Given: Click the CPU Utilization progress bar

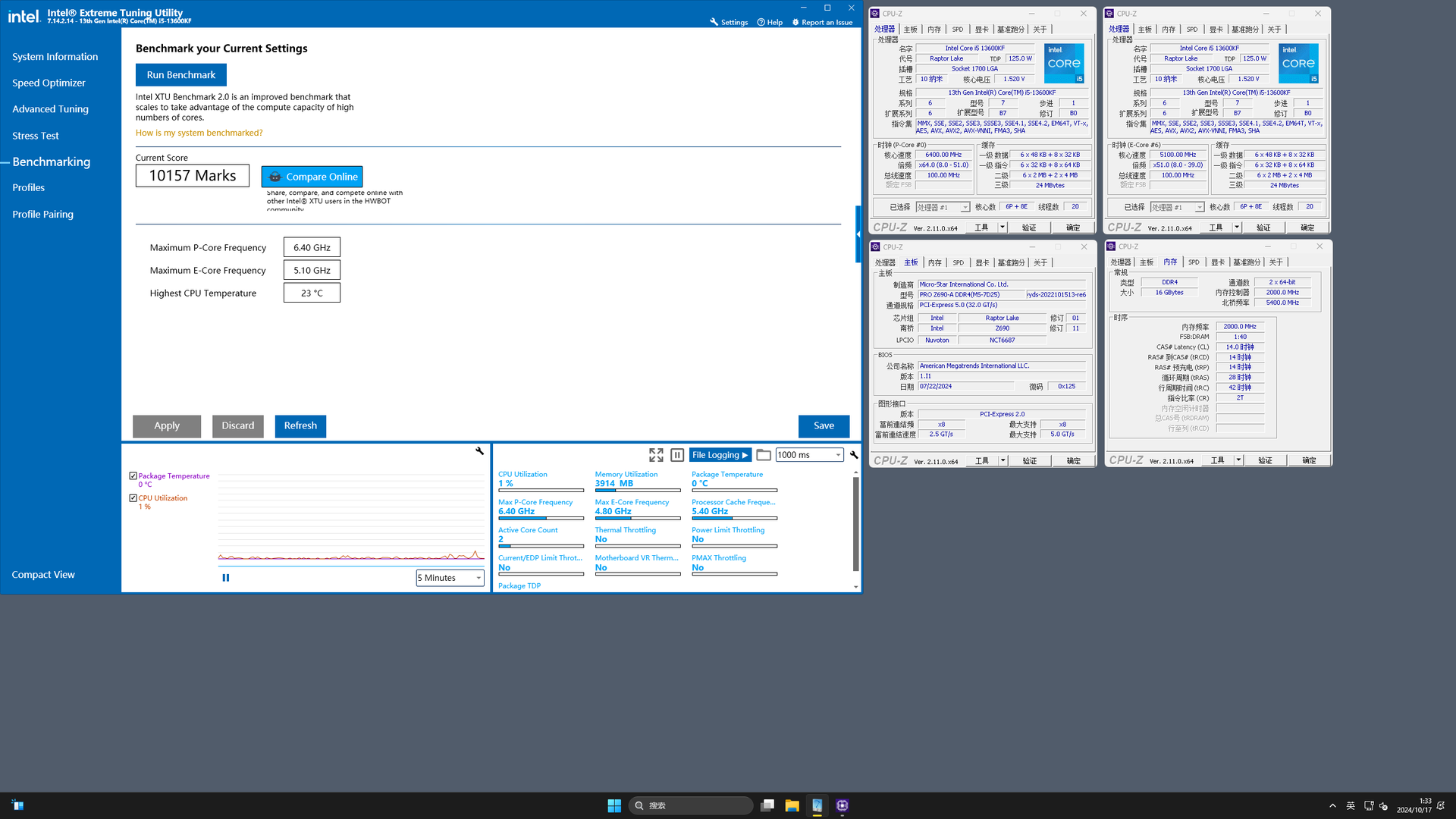Looking at the screenshot, I should [x=541, y=491].
